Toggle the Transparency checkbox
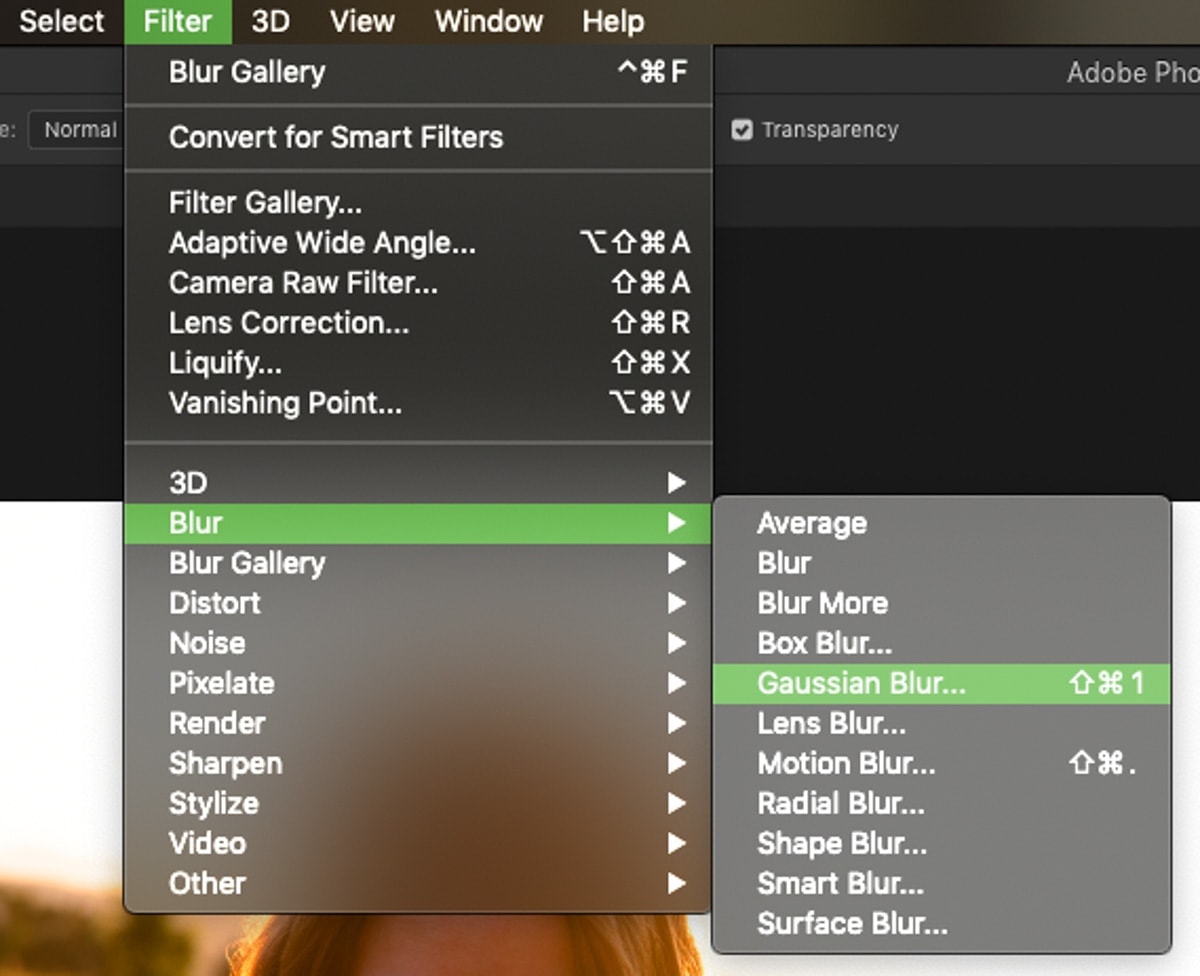This screenshot has height=976, width=1200. (741, 130)
